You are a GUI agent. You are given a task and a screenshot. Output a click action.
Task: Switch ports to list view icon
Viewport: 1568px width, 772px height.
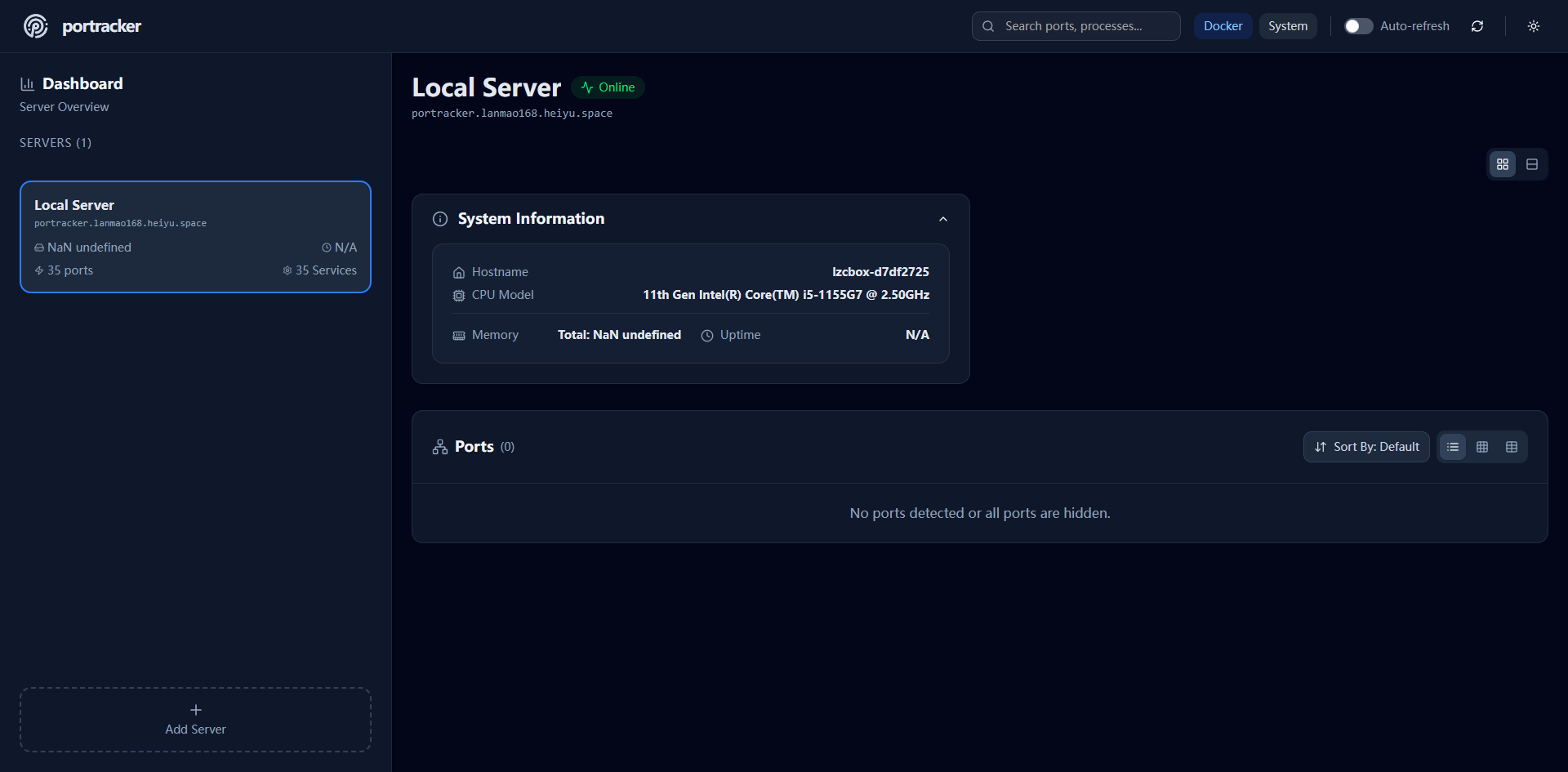coord(1453,447)
